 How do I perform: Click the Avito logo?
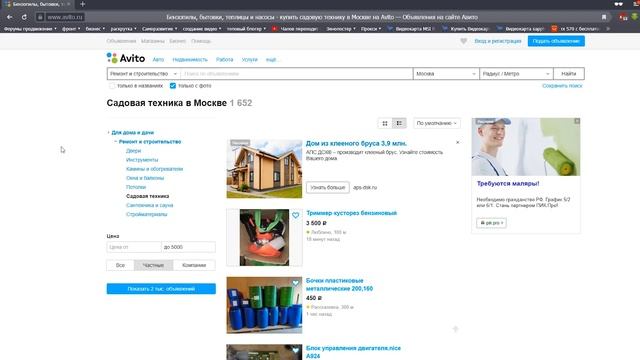tap(126, 58)
